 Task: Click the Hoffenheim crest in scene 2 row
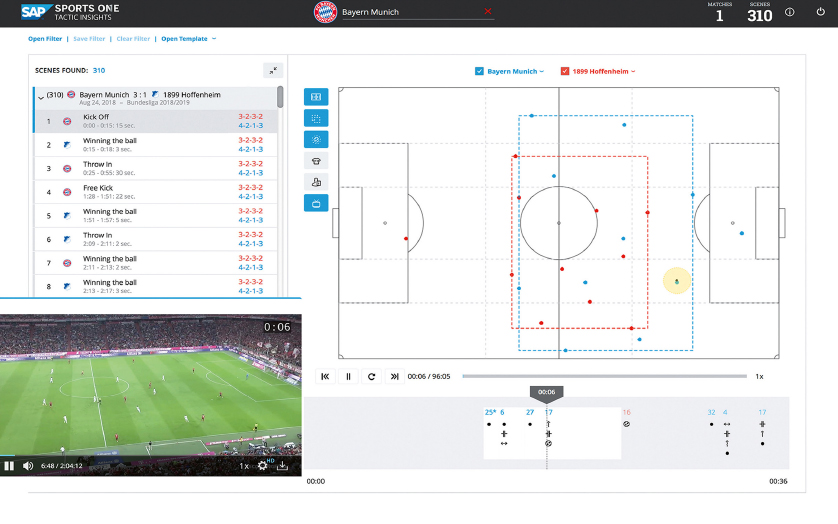coord(67,144)
